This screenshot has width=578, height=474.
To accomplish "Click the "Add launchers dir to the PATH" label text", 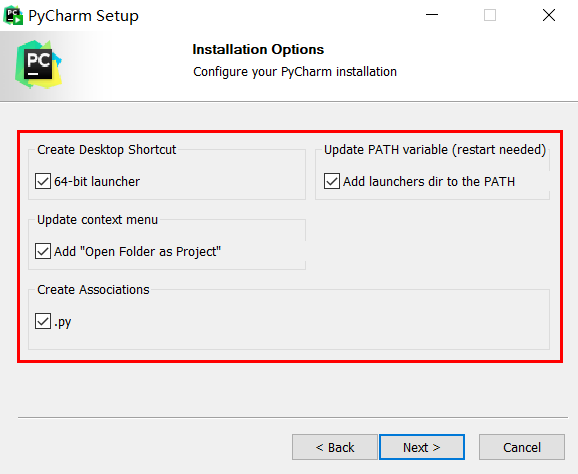I will coord(429,181).
